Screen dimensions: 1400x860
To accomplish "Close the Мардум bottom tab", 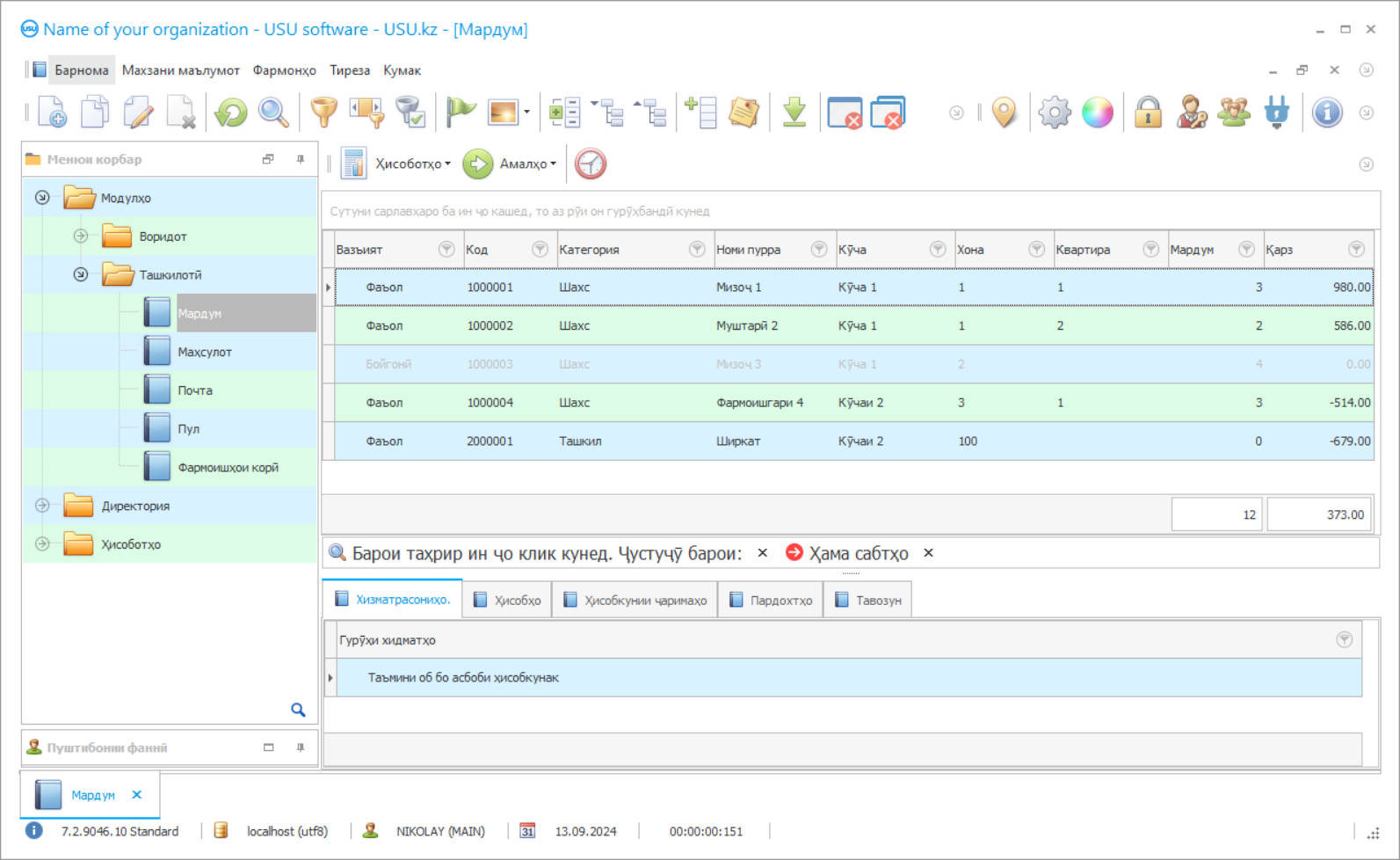I will tap(137, 795).
